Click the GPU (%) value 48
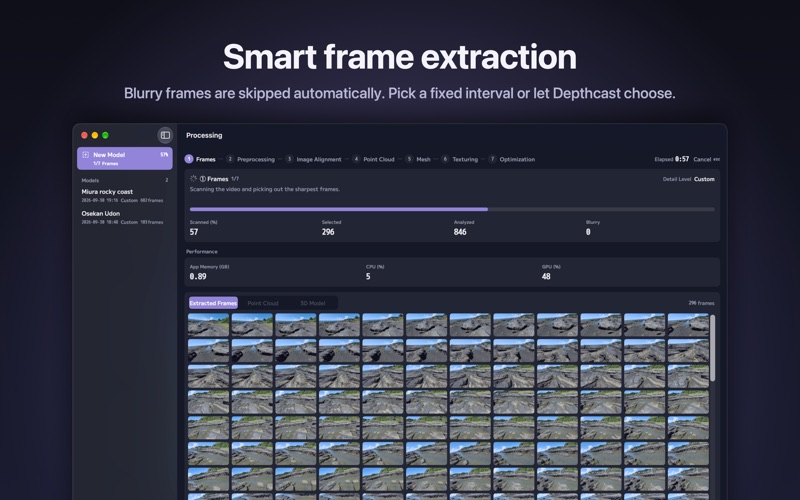 pyautogui.click(x=546, y=277)
